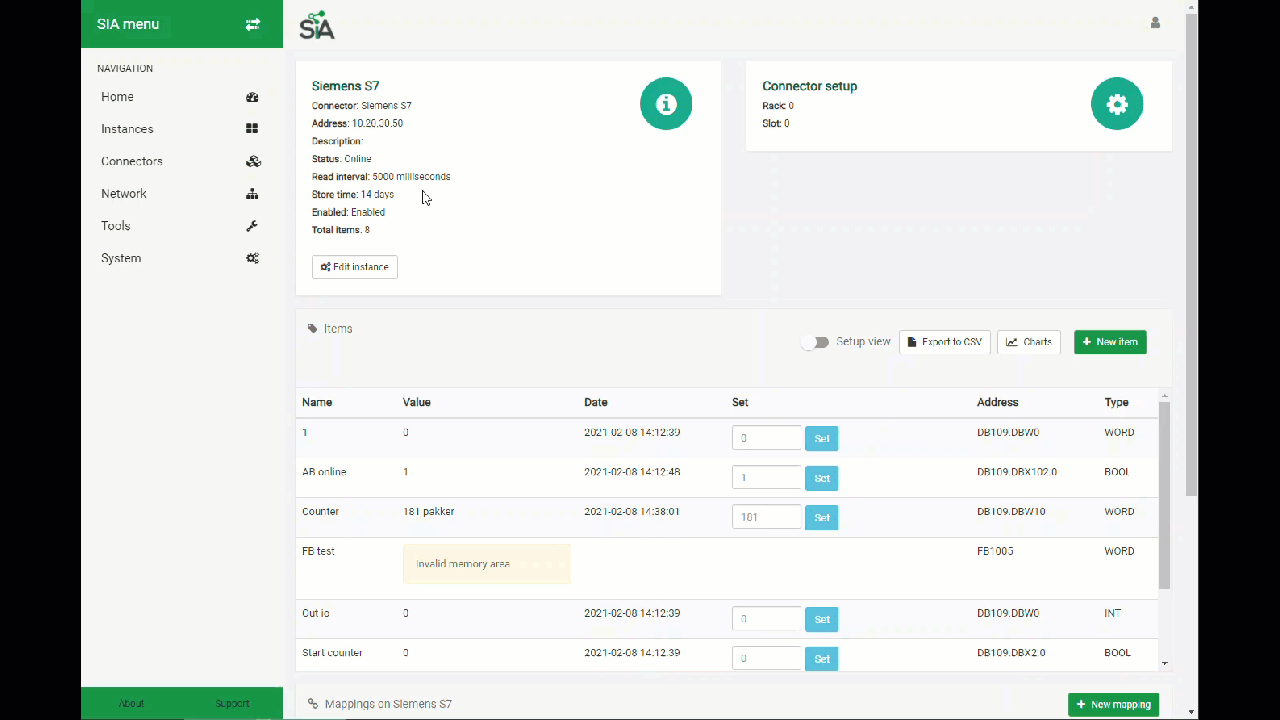Select Instances in the navigation menu

coord(127,128)
